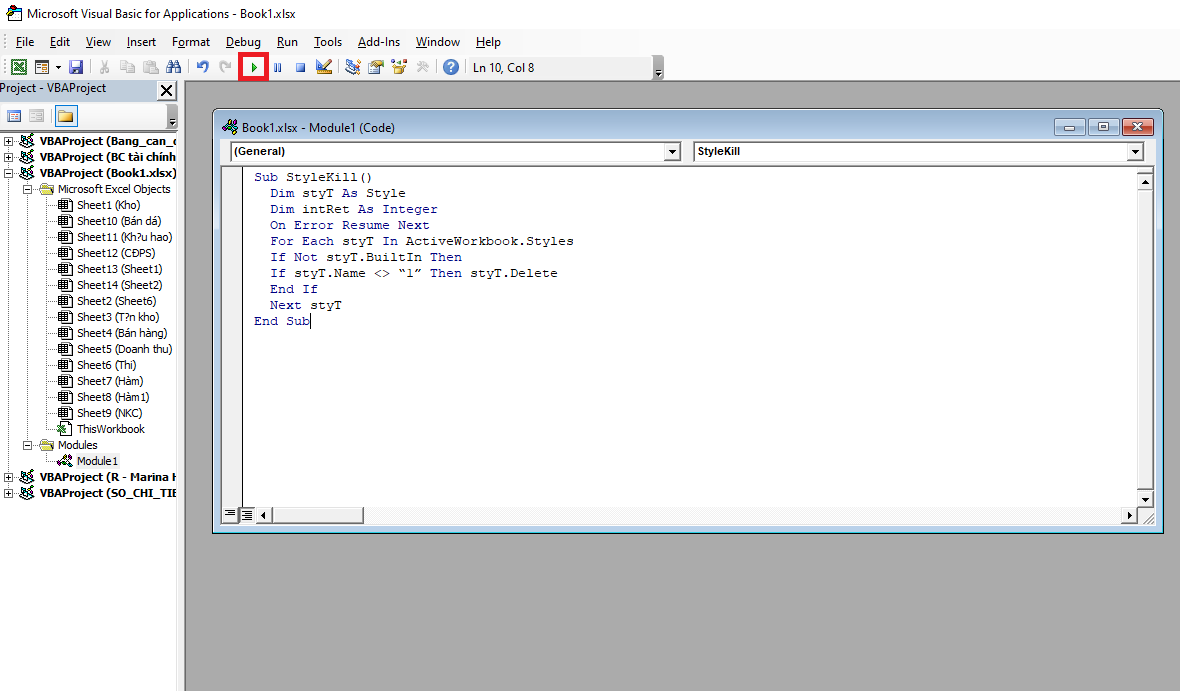Collapse the Microsoft Excel Objects folder
The width and height of the screenshot is (1180, 691).
[x=29, y=189]
